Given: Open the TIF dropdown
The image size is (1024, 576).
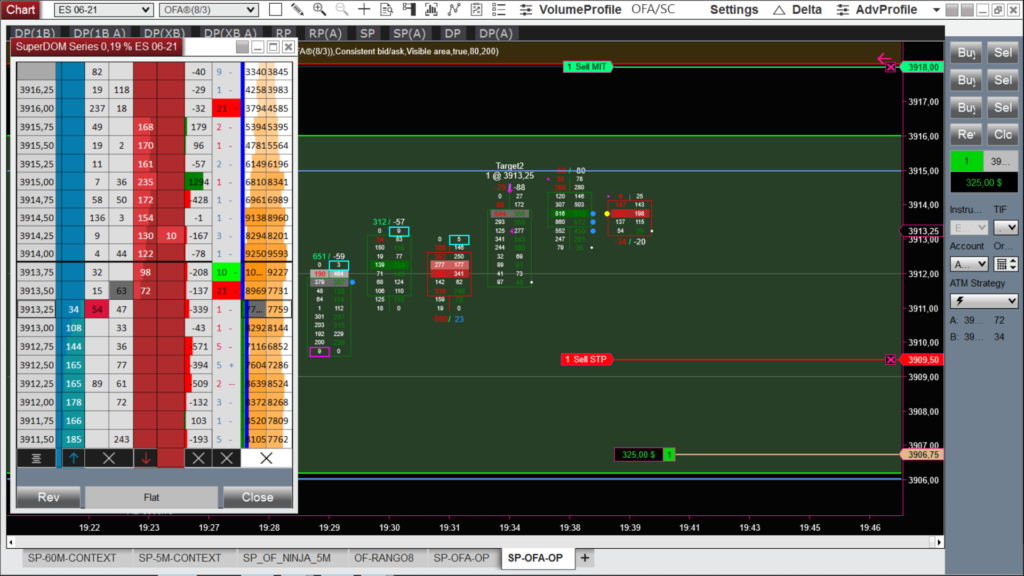Looking at the screenshot, I should (1006, 227).
